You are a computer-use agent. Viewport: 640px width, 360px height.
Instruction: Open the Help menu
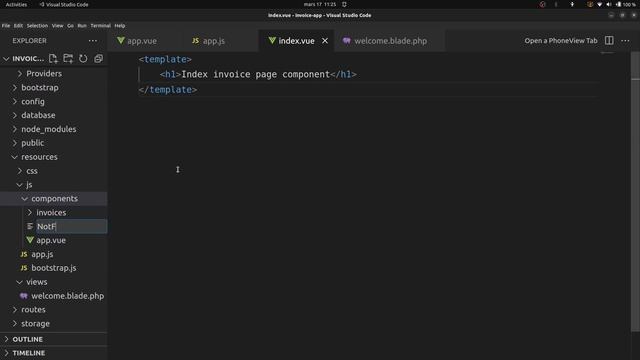(x=120, y=25)
